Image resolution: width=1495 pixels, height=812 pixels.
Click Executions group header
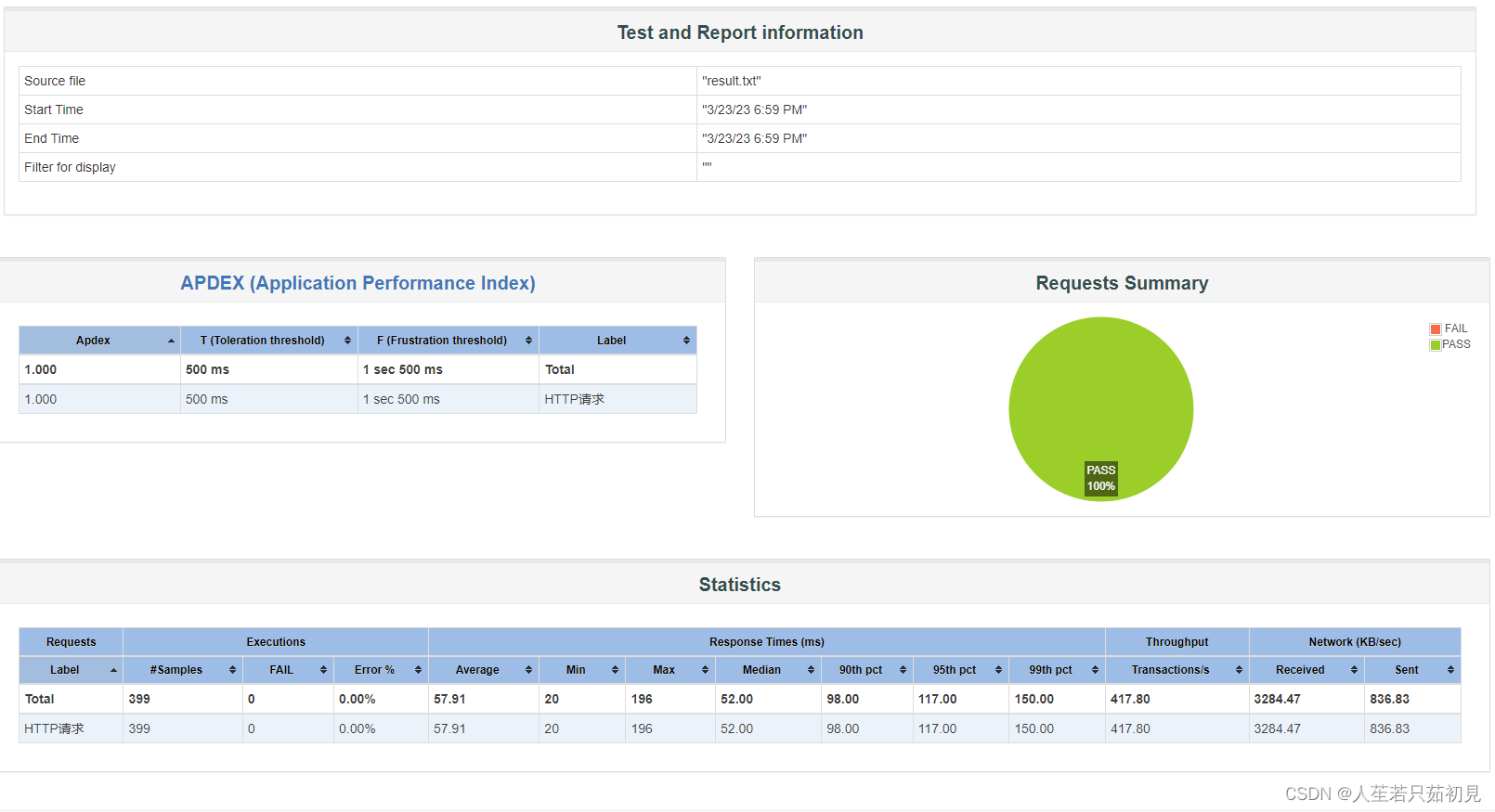pyautogui.click(x=276, y=642)
